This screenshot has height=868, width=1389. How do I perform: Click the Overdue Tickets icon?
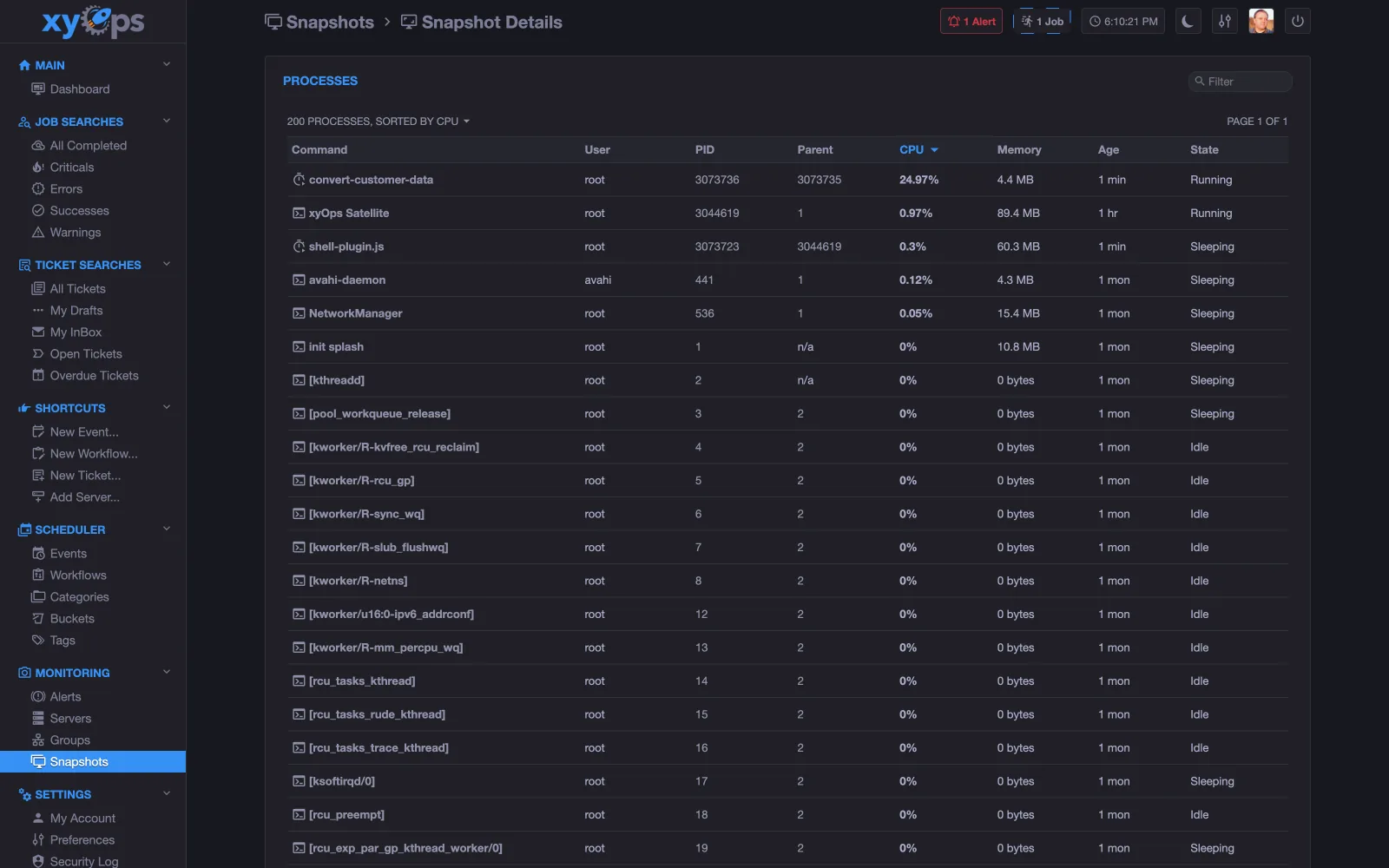pos(38,375)
